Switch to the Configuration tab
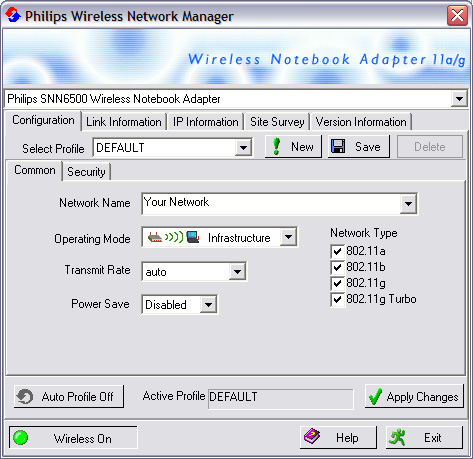This screenshot has height=459, width=473. point(43,120)
